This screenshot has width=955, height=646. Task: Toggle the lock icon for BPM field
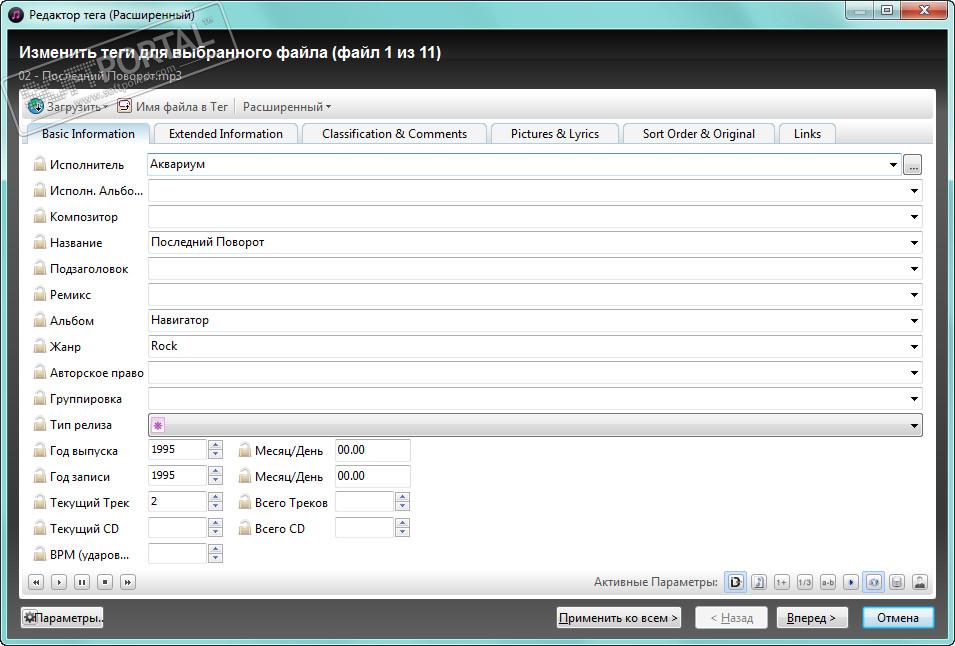40,555
